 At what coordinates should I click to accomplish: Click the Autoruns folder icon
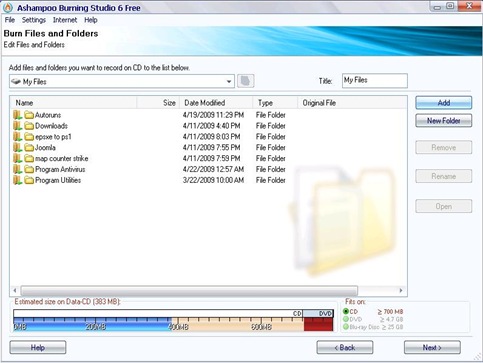(x=29, y=115)
